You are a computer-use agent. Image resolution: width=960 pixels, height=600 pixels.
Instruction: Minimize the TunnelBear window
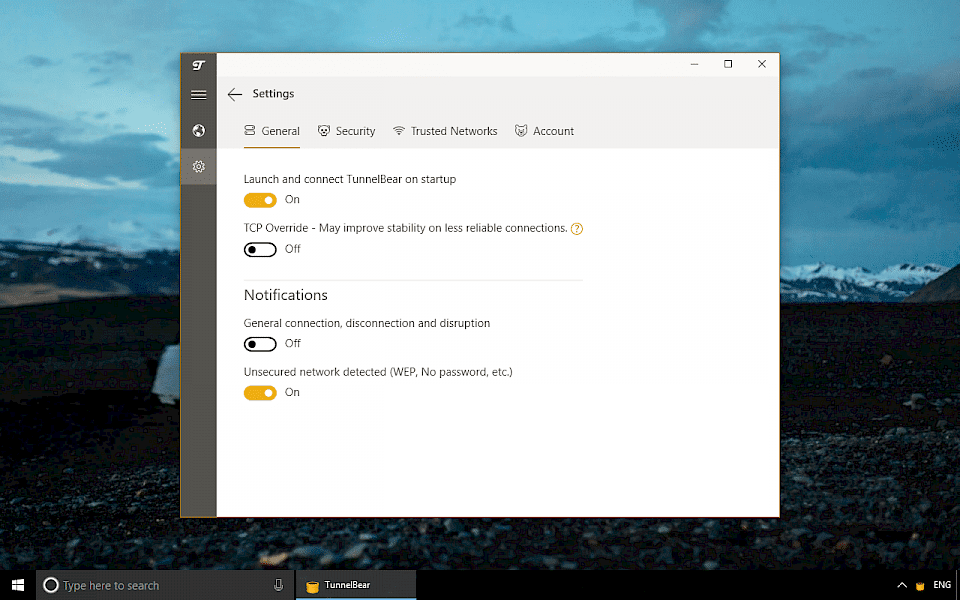694,64
